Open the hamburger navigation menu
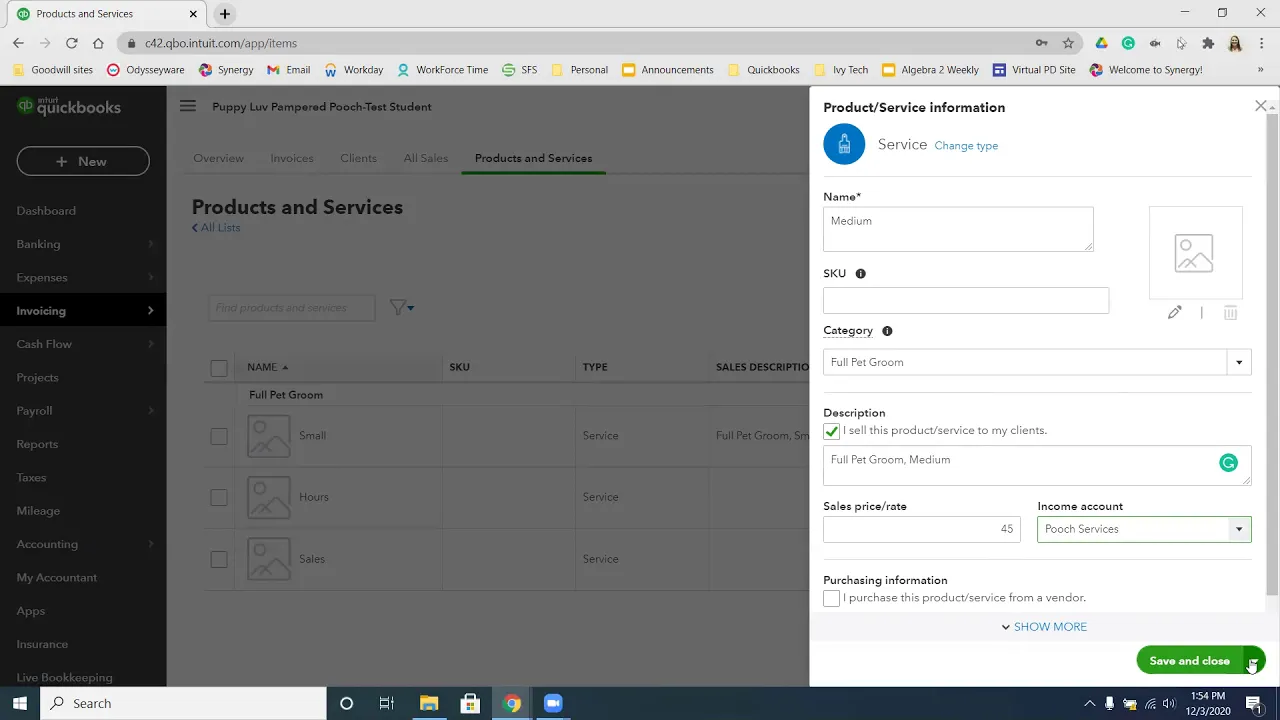The width and height of the screenshot is (1280, 720). [188, 106]
